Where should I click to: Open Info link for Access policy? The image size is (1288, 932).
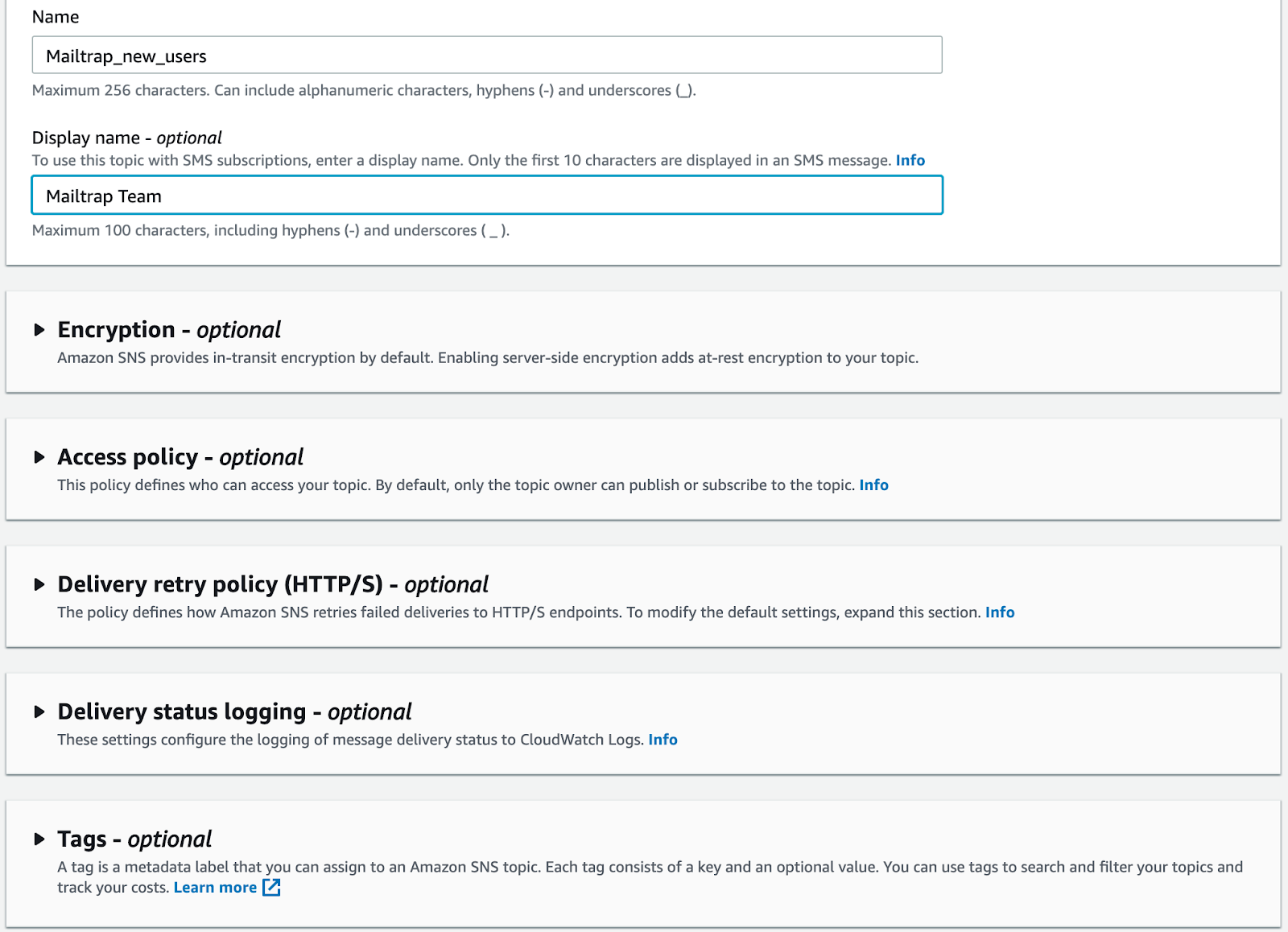click(x=873, y=485)
